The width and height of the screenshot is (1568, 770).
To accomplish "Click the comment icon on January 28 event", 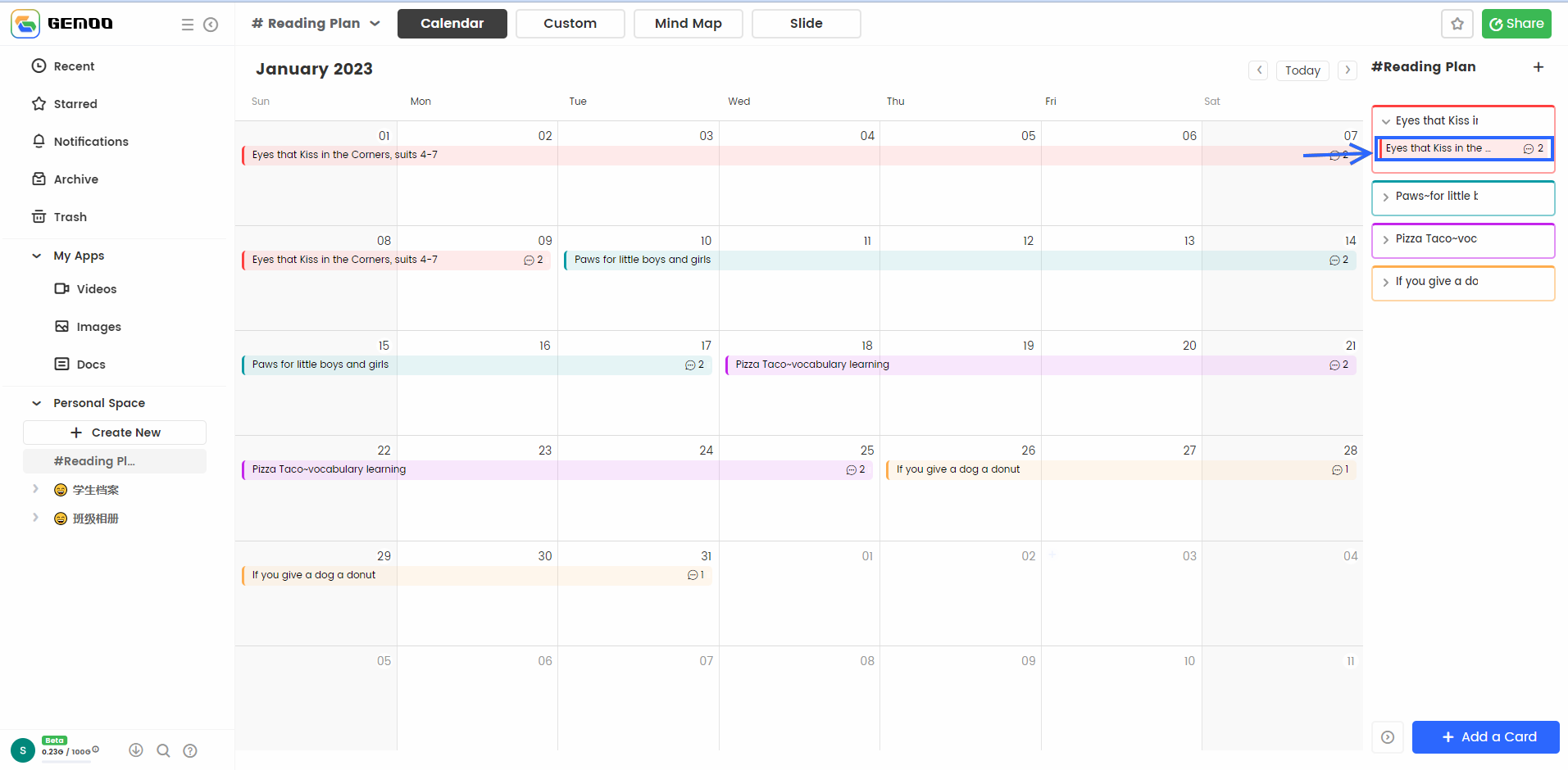I will [x=1337, y=470].
